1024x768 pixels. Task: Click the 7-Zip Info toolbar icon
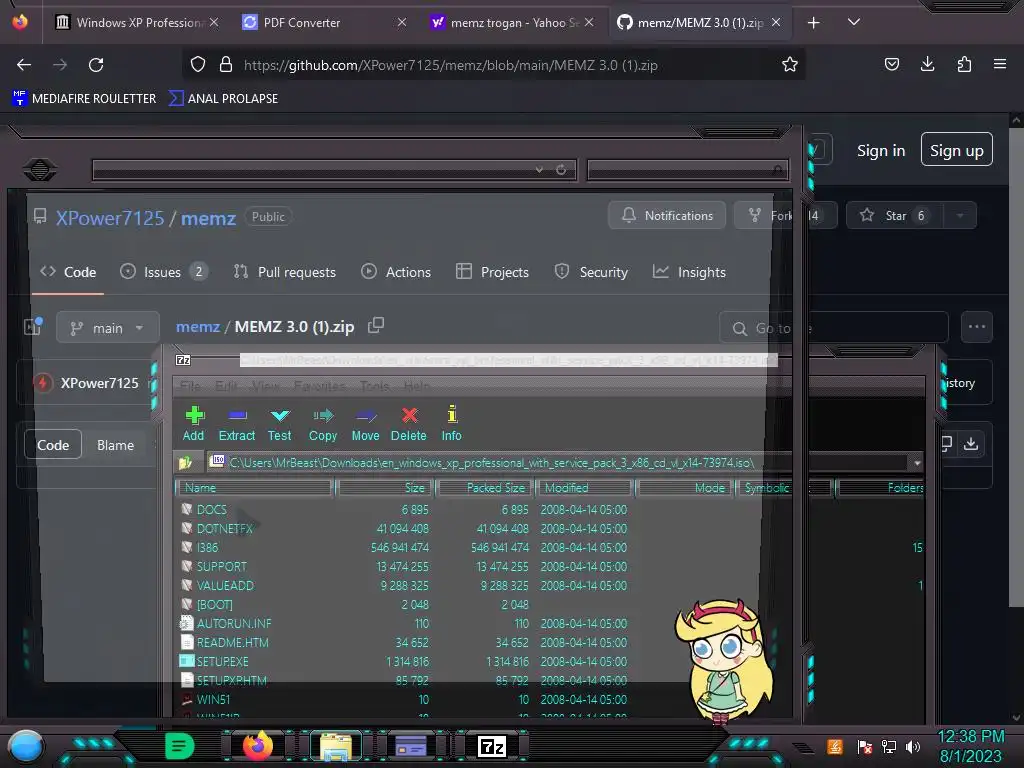point(451,423)
